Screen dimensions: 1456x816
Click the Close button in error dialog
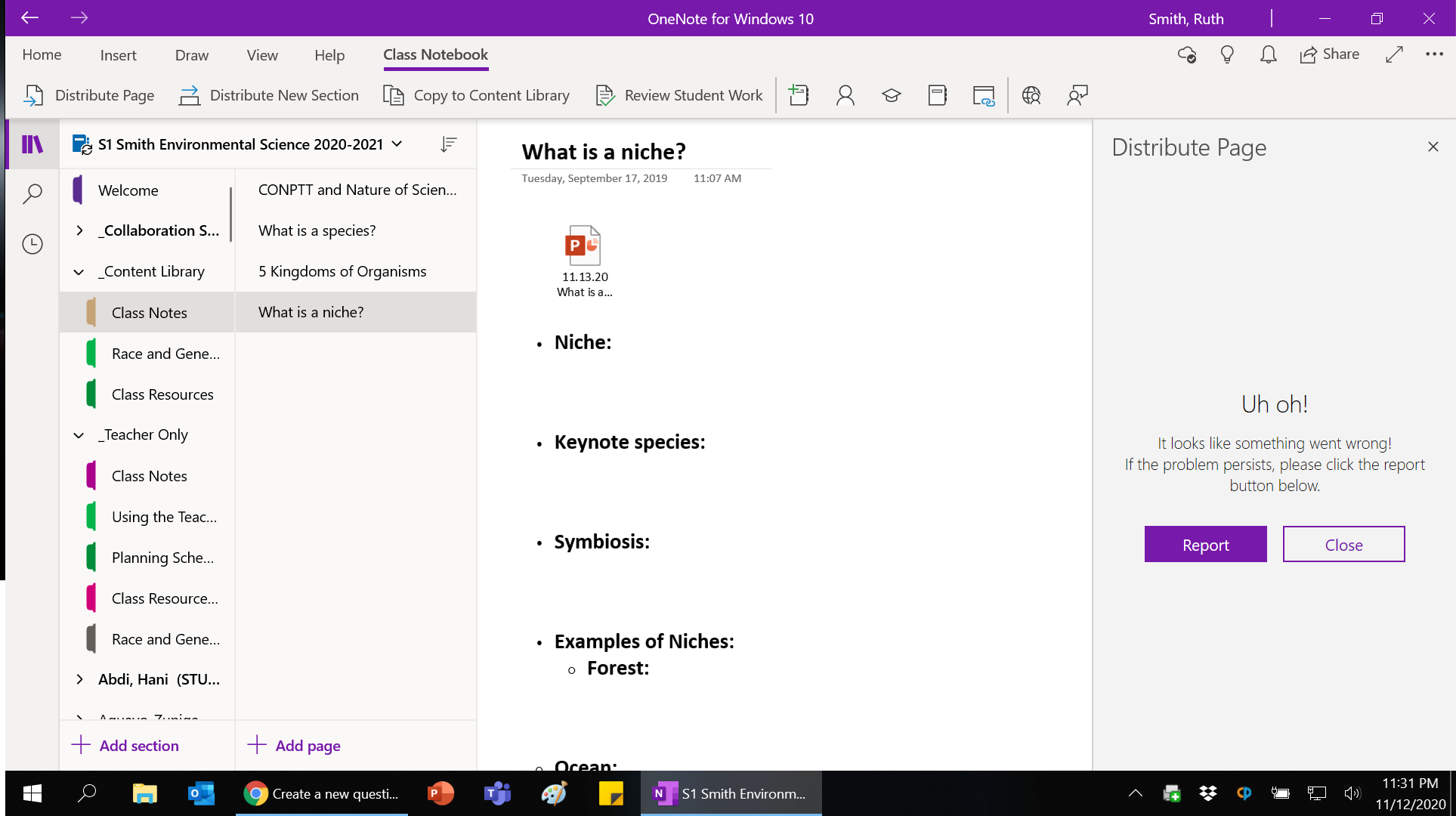coord(1344,544)
